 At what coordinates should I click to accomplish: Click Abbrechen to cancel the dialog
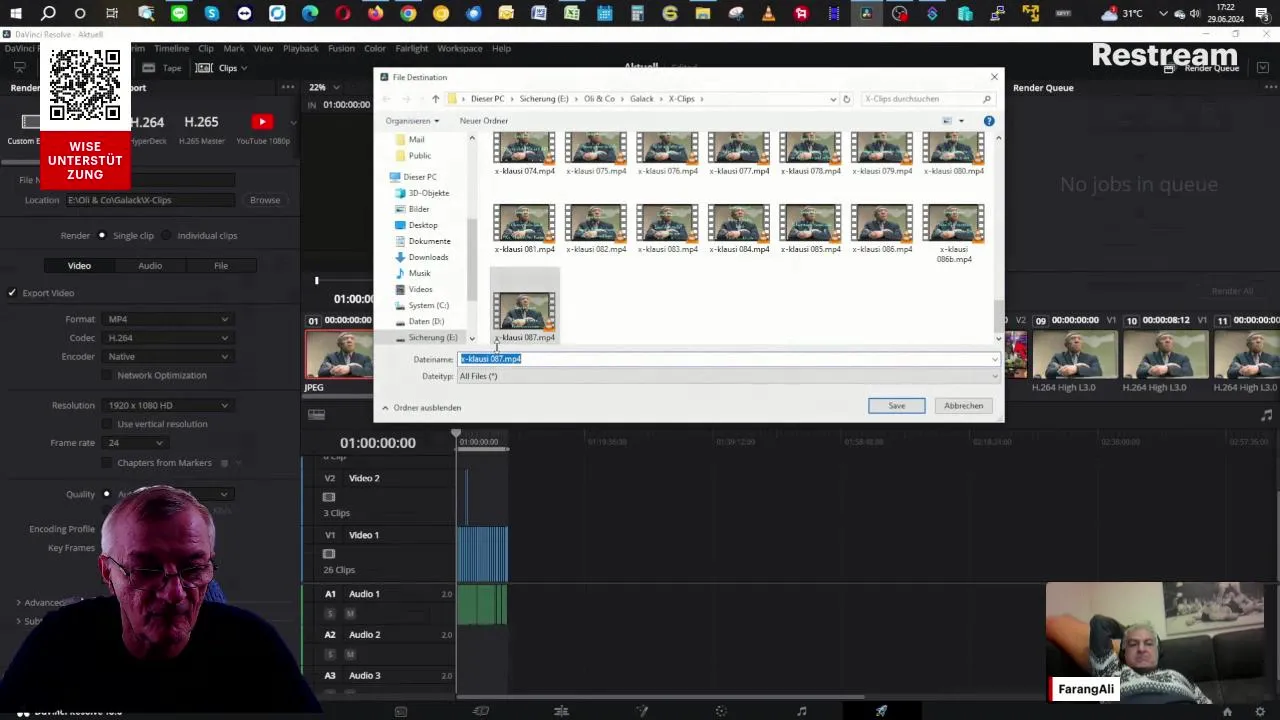964,406
